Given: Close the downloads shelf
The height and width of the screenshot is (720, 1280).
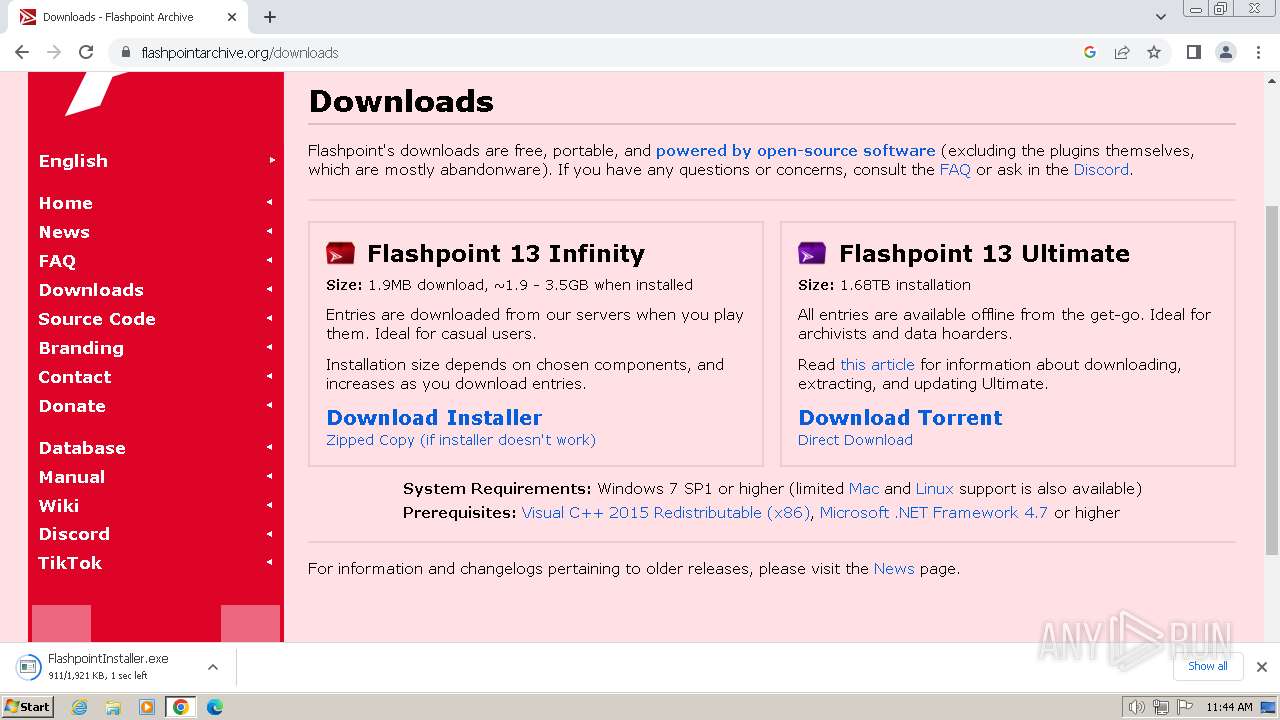Looking at the screenshot, I should click(x=1262, y=667).
